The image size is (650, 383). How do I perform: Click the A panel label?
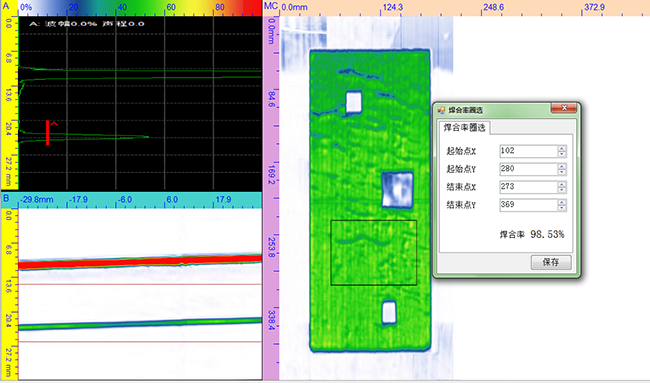pos(5,6)
